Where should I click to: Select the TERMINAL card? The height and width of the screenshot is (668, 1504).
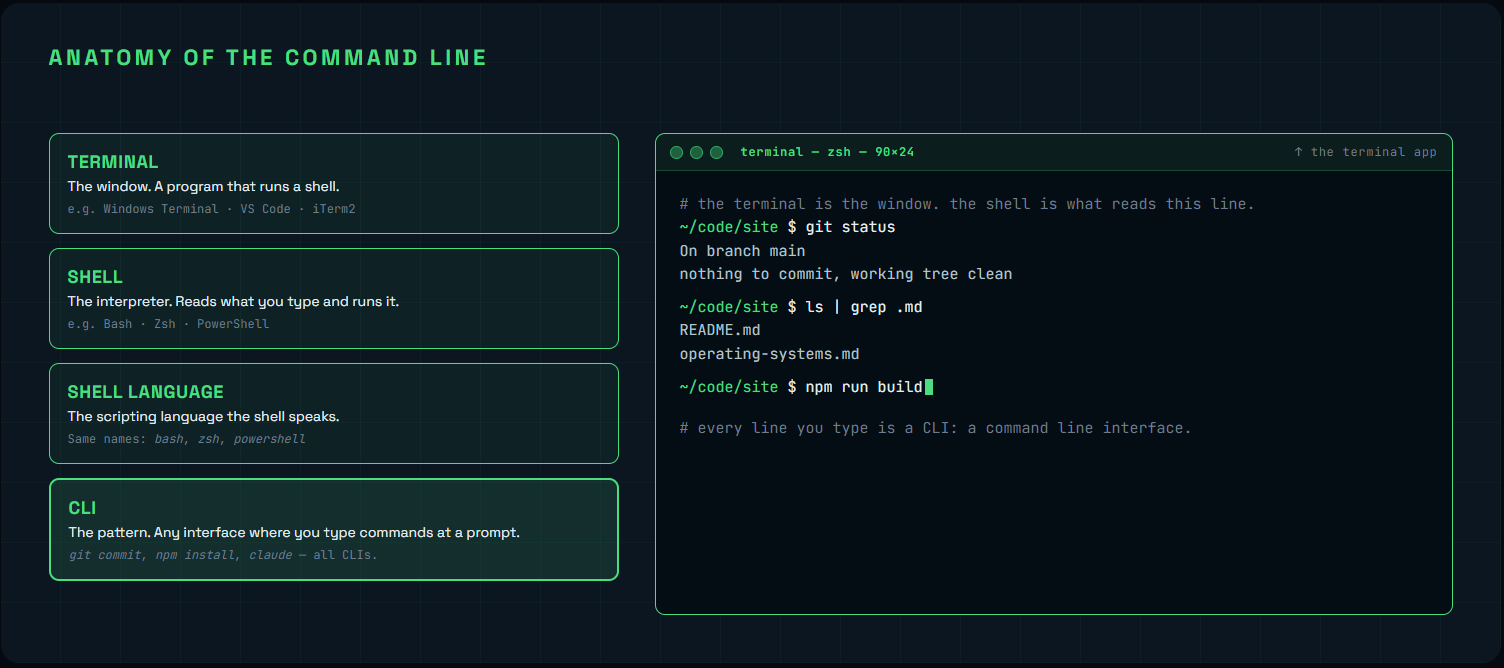334,183
